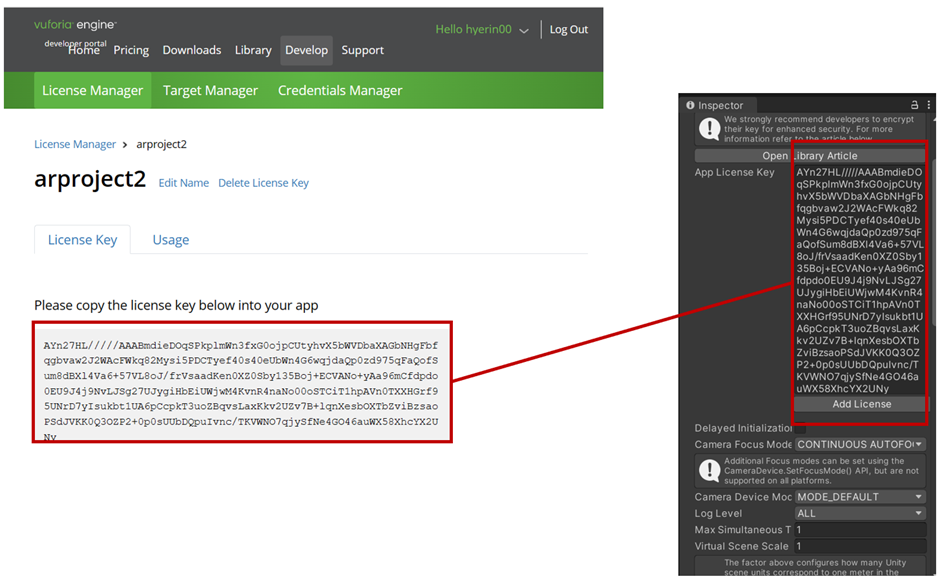Click 'Please copy the license key below' text
The height and width of the screenshot is (581, 940).
176,305
